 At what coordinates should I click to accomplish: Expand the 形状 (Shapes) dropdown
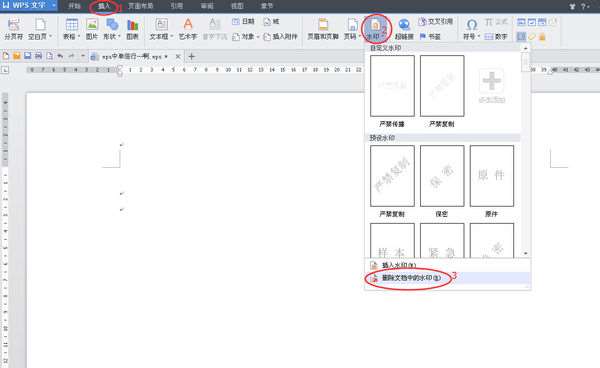tap(112, 29)
